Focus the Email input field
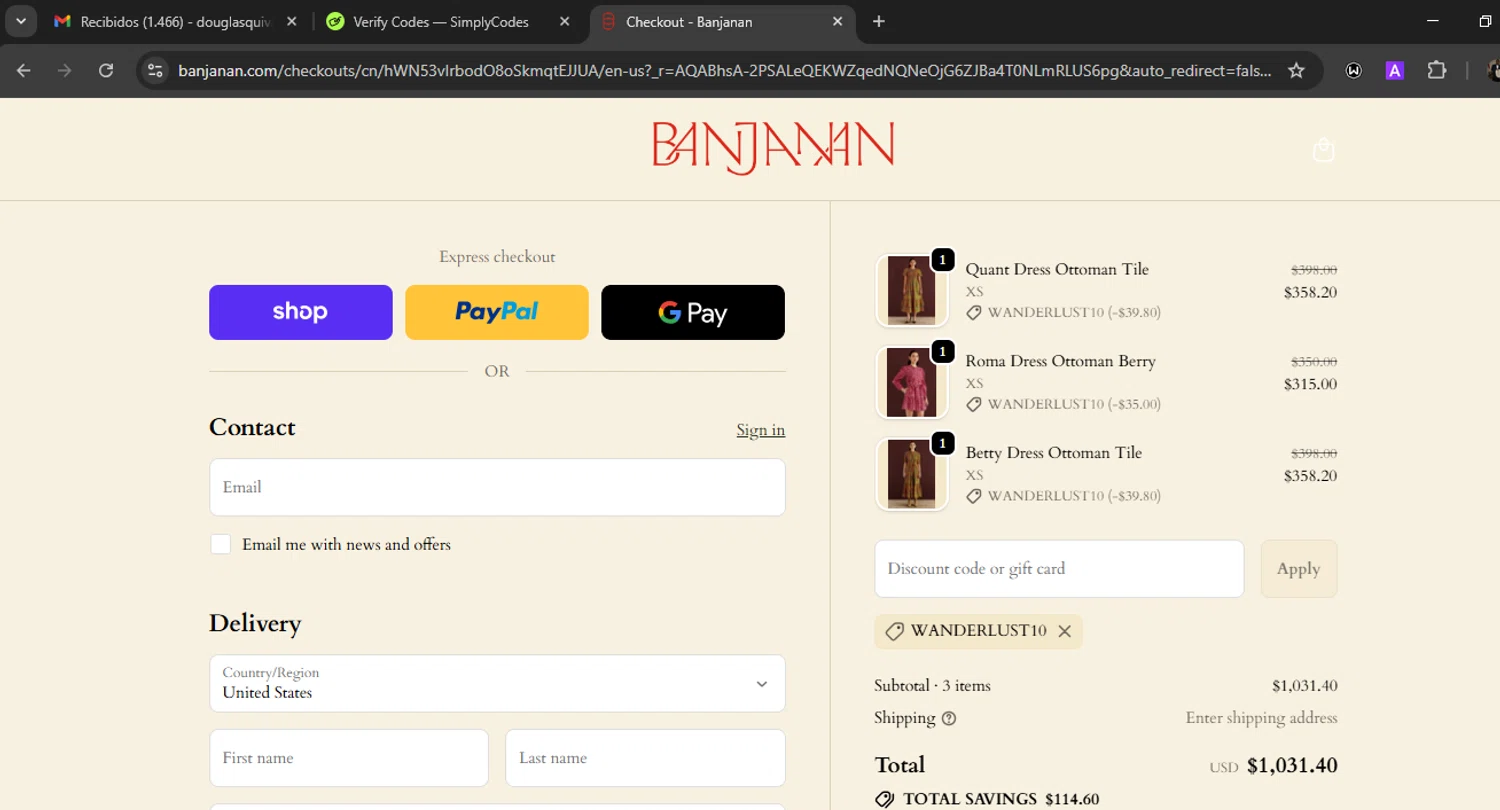Image resolution: width=1500 pixels, height=810 pixels. click(497, 487)
